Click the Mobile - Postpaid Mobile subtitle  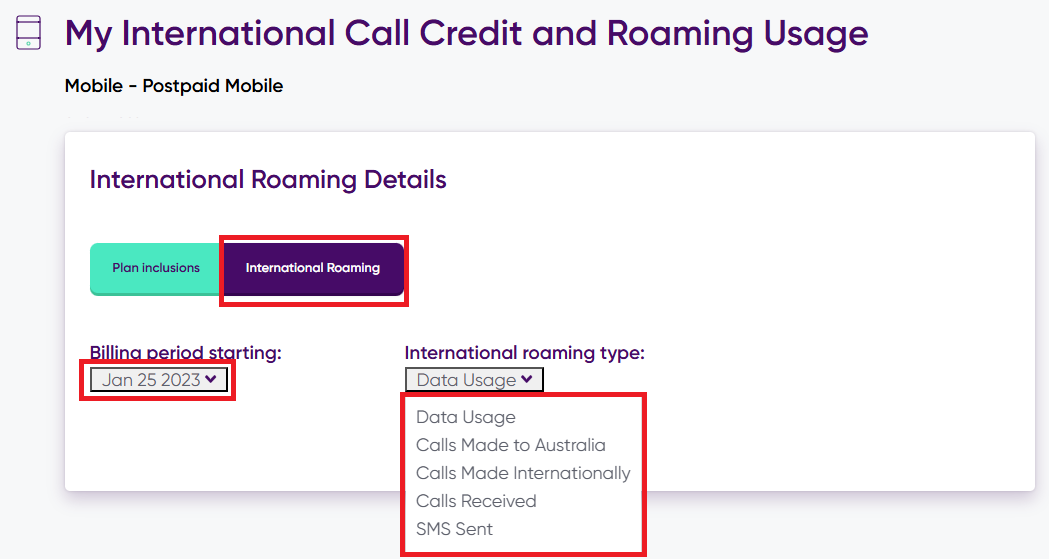174,86
